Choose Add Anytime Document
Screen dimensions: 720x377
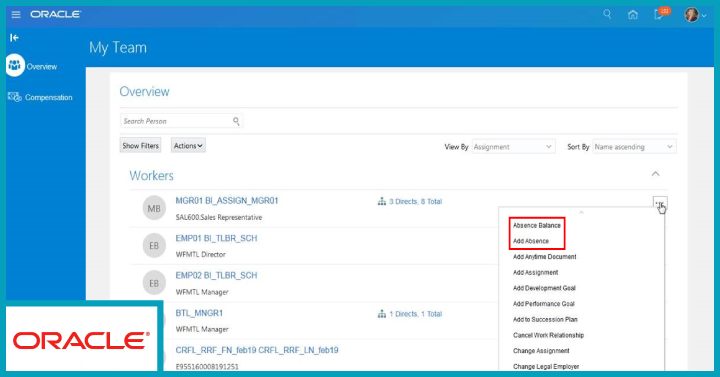point(545,257)
